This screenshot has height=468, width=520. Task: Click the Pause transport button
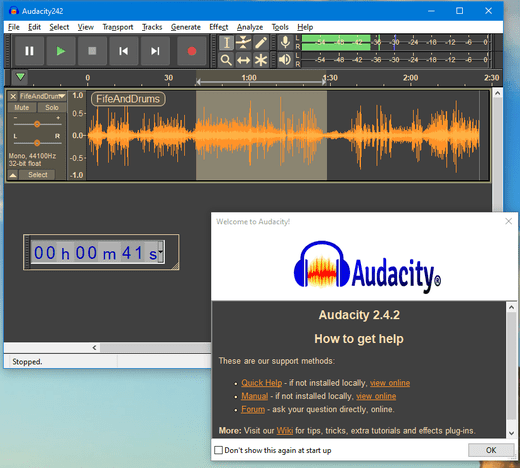(x=29, y=51)
